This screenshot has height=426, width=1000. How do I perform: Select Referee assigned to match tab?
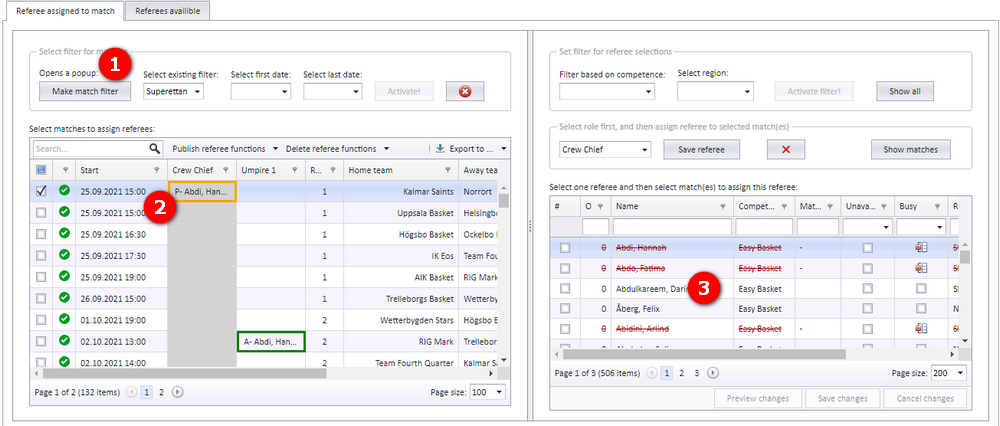click(x=66, y=11)
